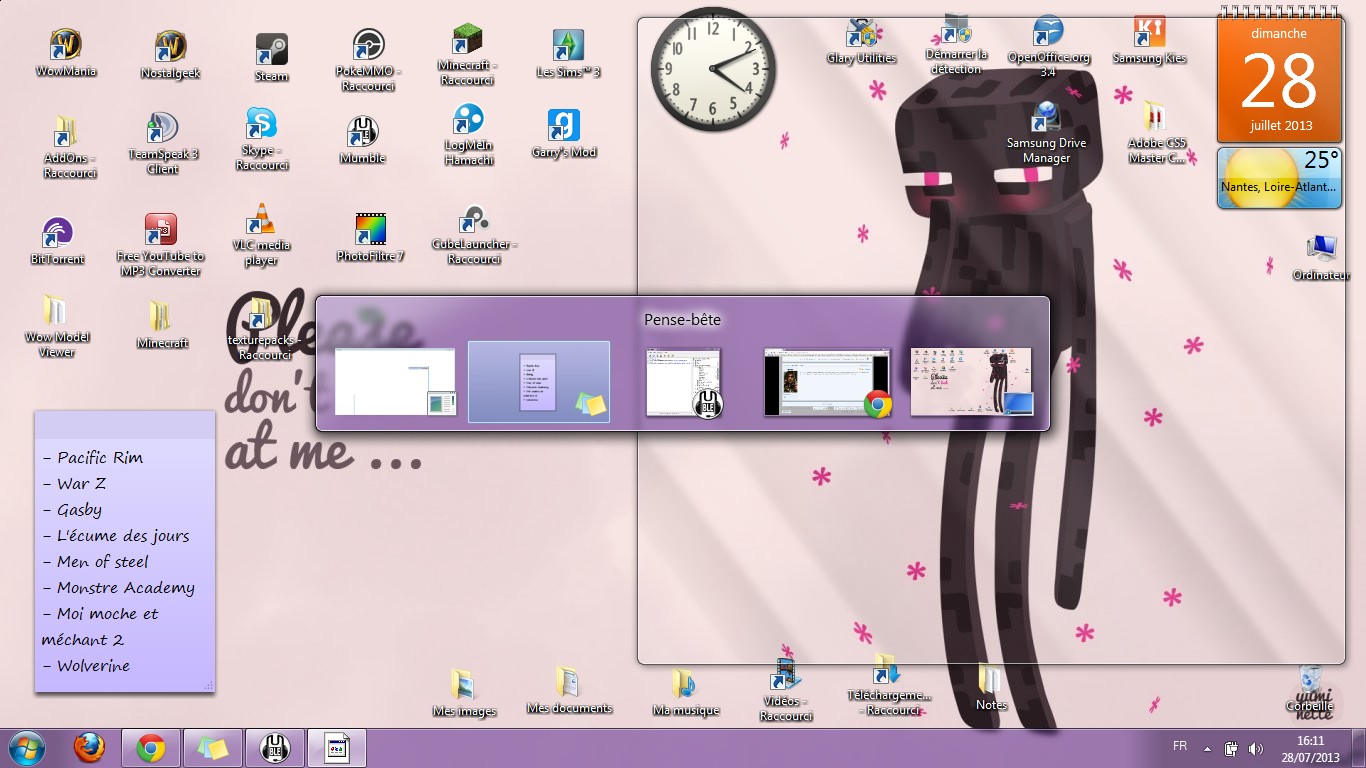1366x768 pixels.
Task: Open the Notes folder icon
Action: pos(991,679)
